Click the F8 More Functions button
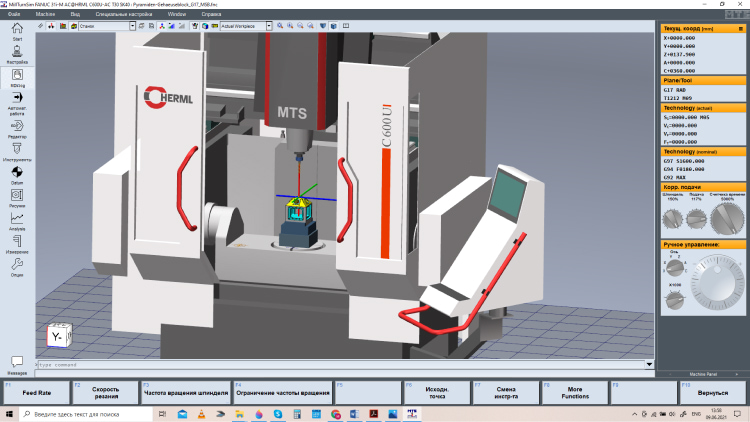 [575, 392]
